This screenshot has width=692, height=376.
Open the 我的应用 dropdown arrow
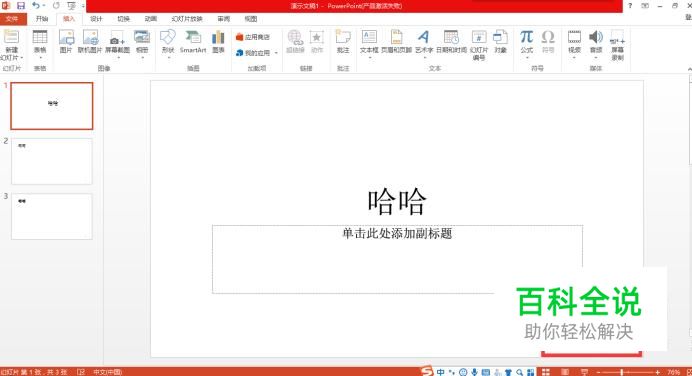276,53
